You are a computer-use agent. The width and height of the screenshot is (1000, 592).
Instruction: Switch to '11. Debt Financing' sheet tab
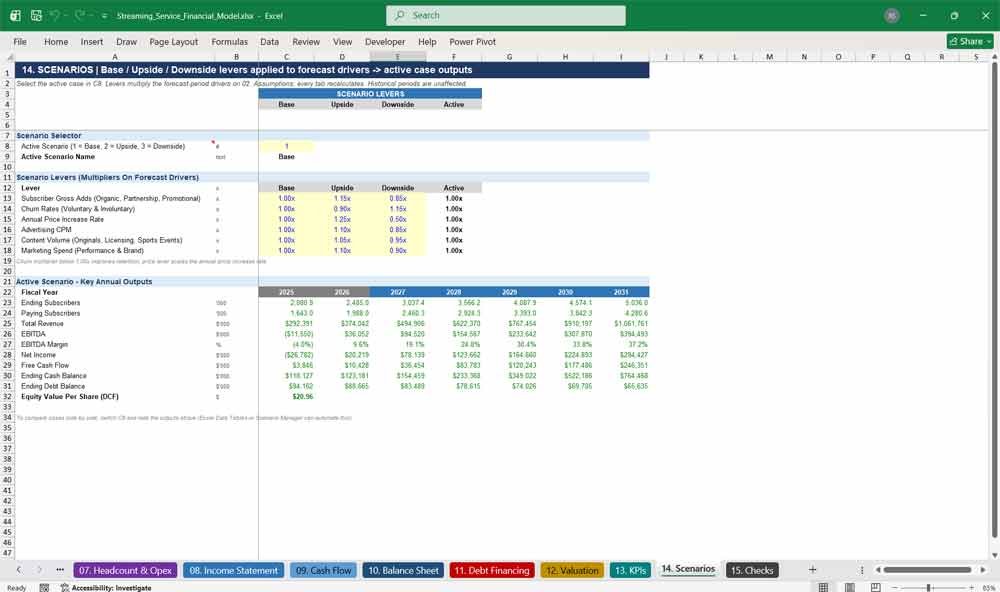(492, 570)
